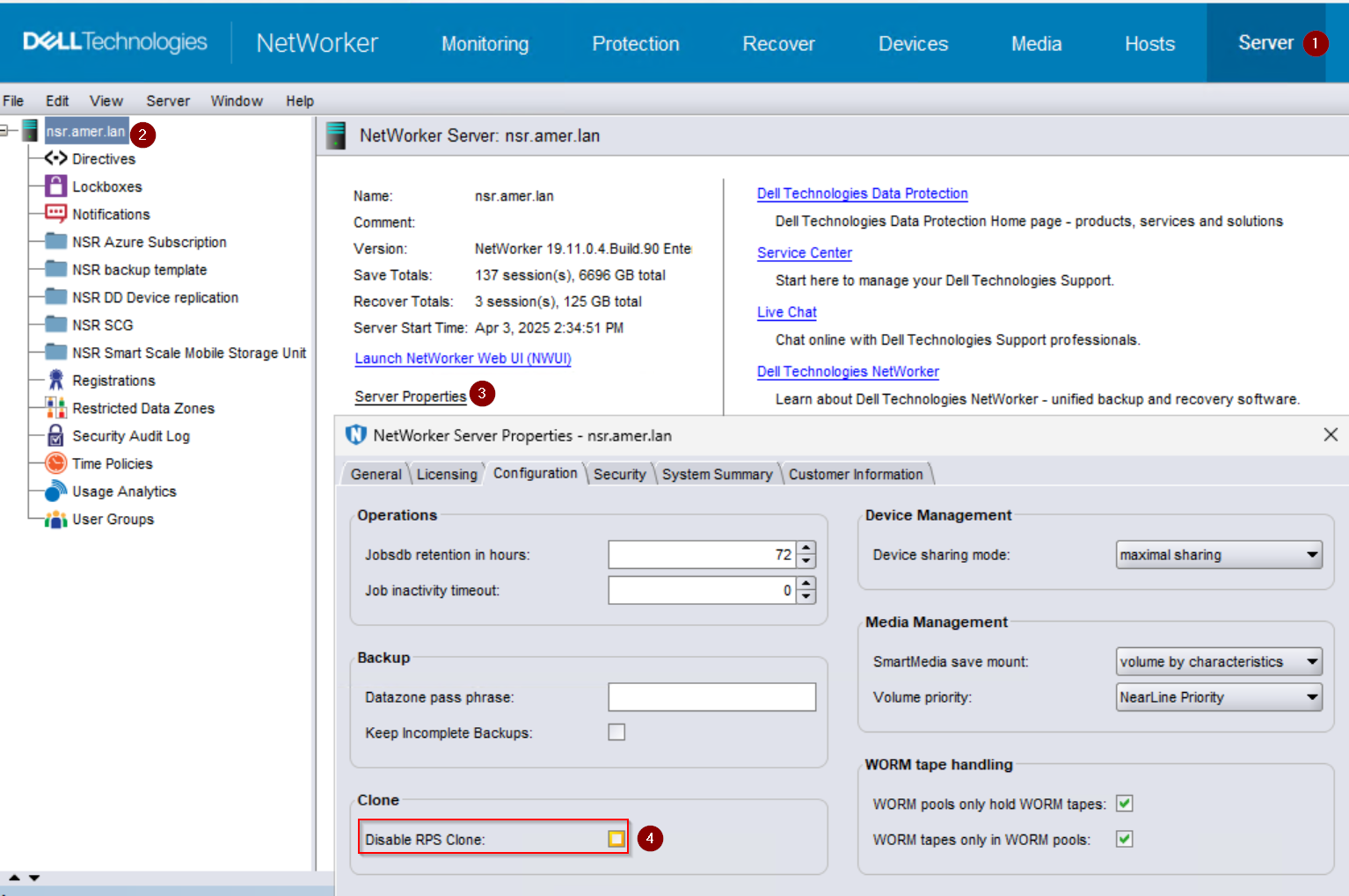Open the Window menu

(236, 100)
